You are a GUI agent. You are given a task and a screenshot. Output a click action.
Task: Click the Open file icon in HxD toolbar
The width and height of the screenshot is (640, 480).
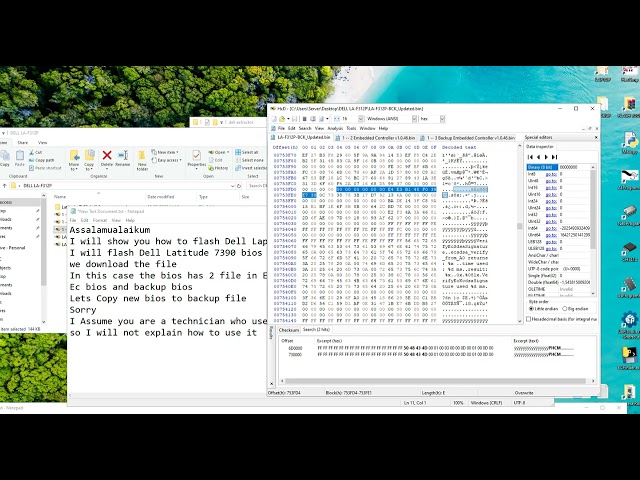[282, 119]
